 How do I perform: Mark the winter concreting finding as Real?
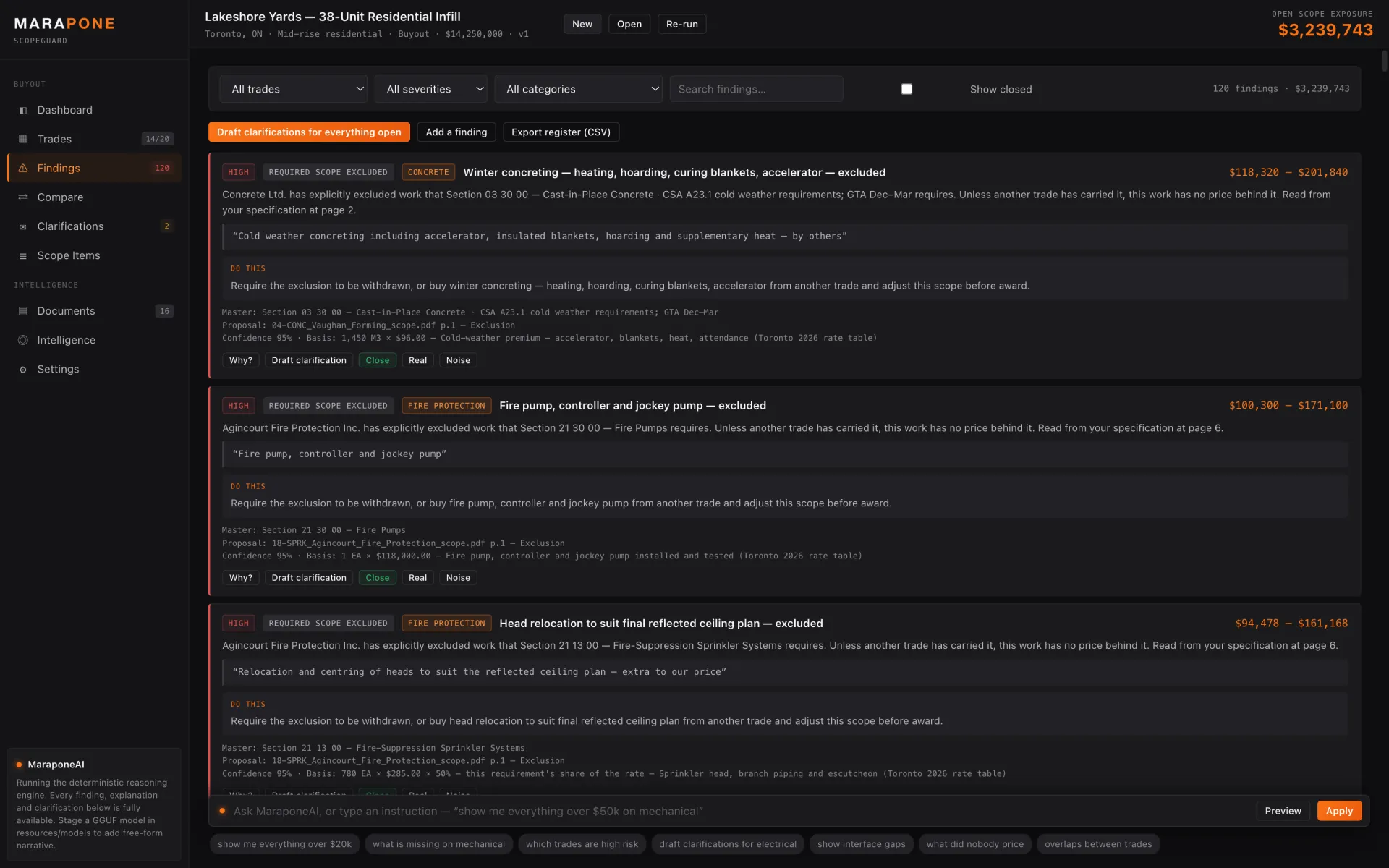(x=417, y=360)
